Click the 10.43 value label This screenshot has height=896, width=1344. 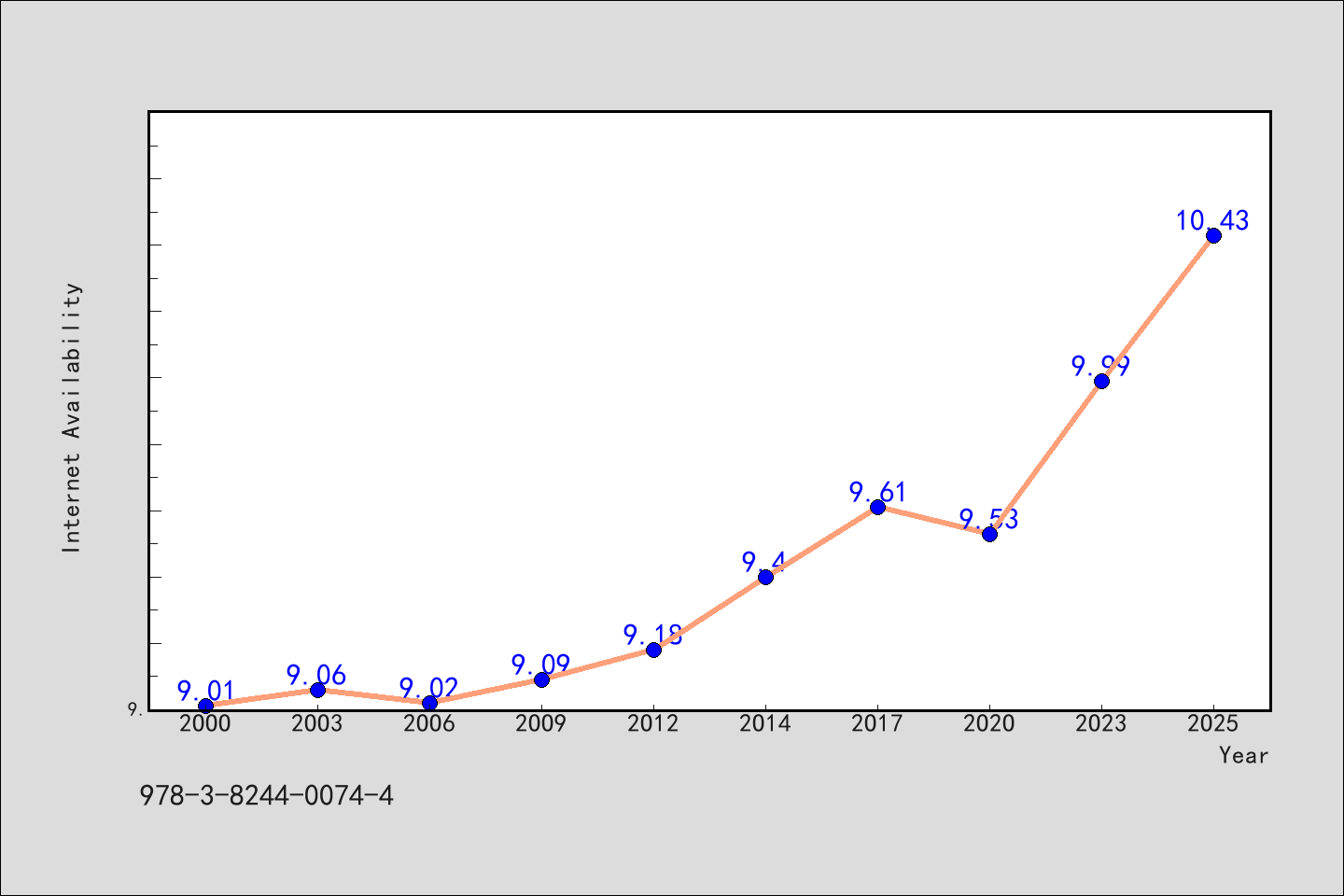(1212, 221)
